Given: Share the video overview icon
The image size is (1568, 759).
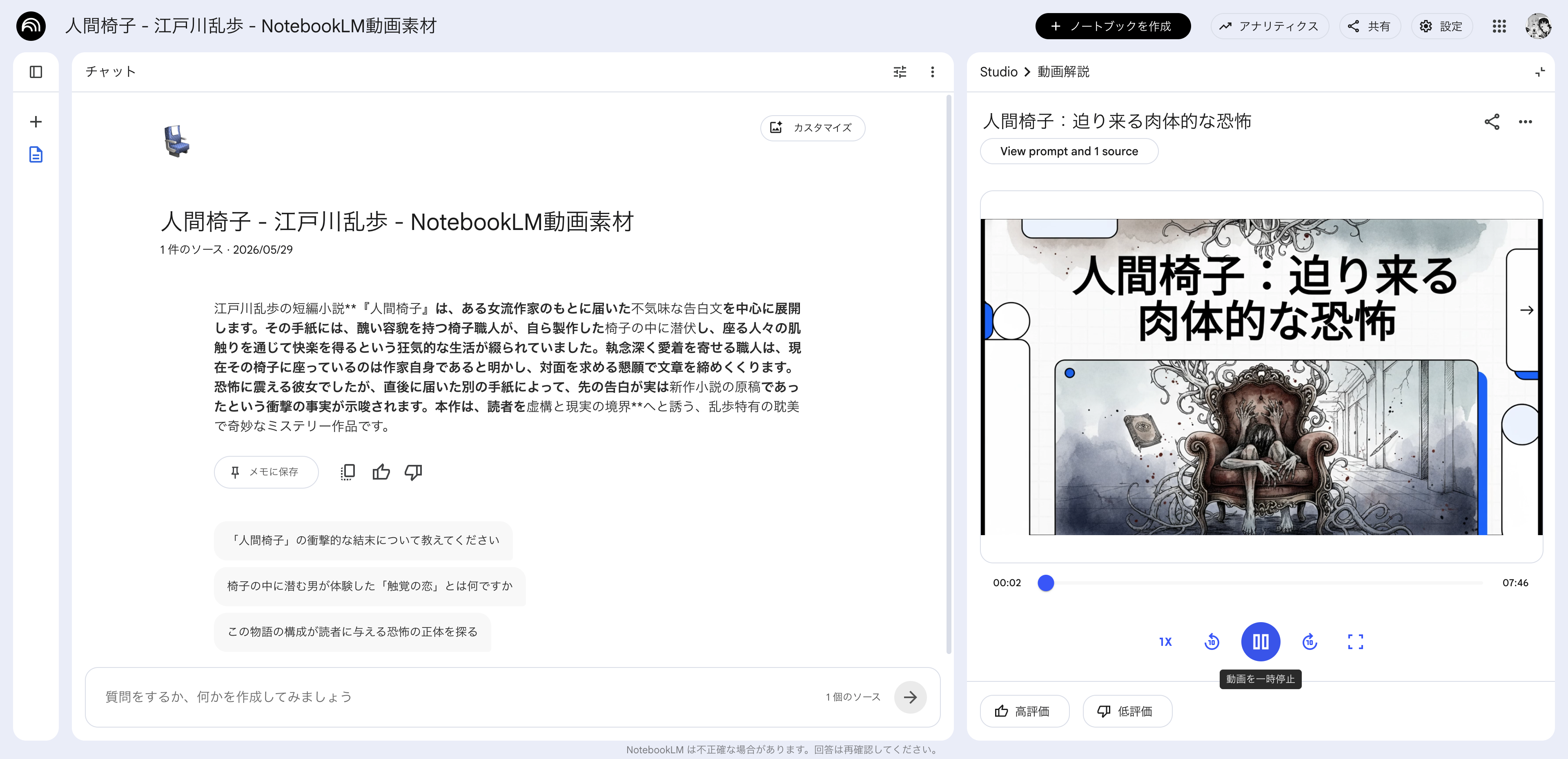Looking at the screenshot, I should coord(1491,122).
